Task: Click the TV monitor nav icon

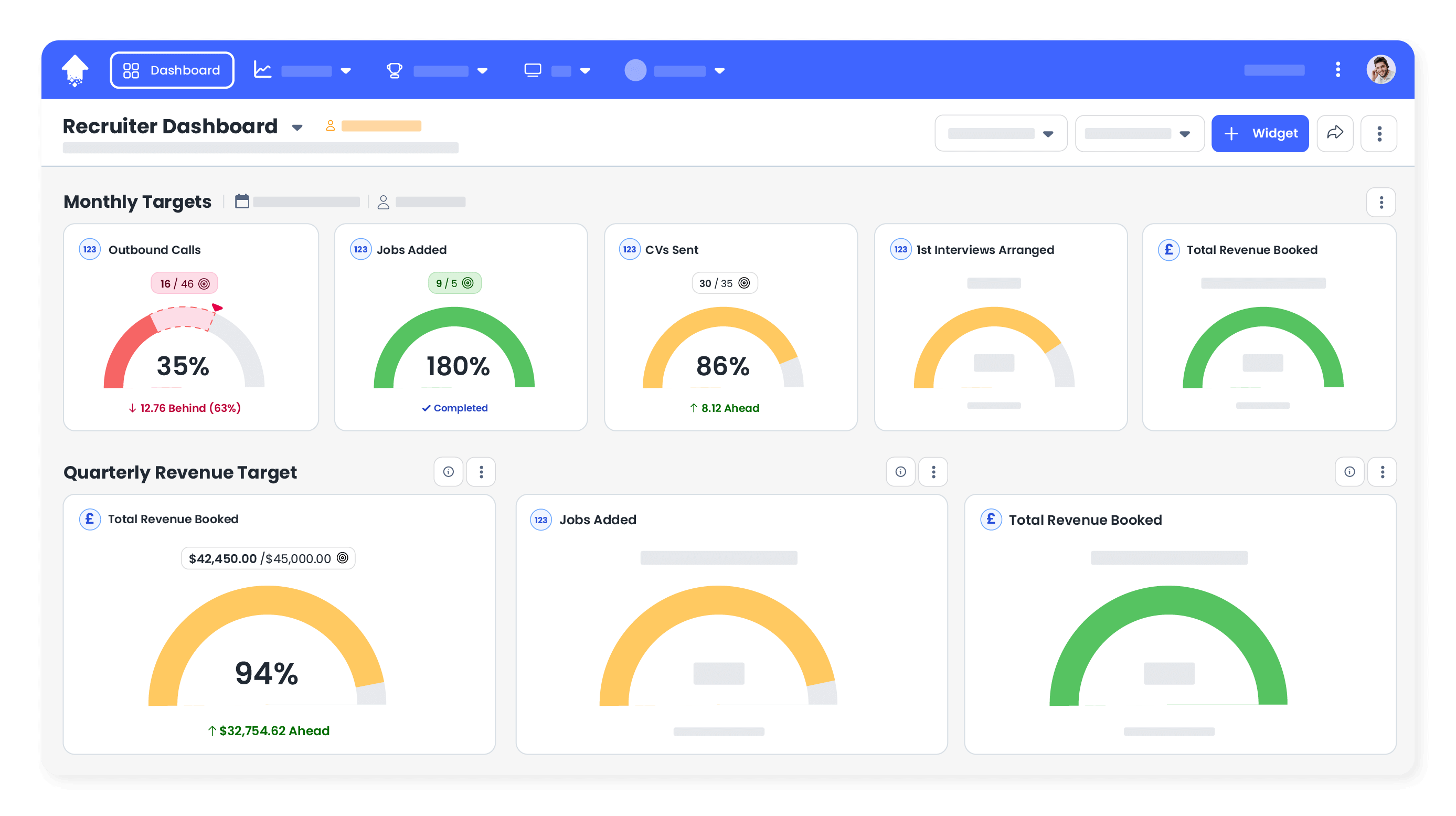Action: 533,70
